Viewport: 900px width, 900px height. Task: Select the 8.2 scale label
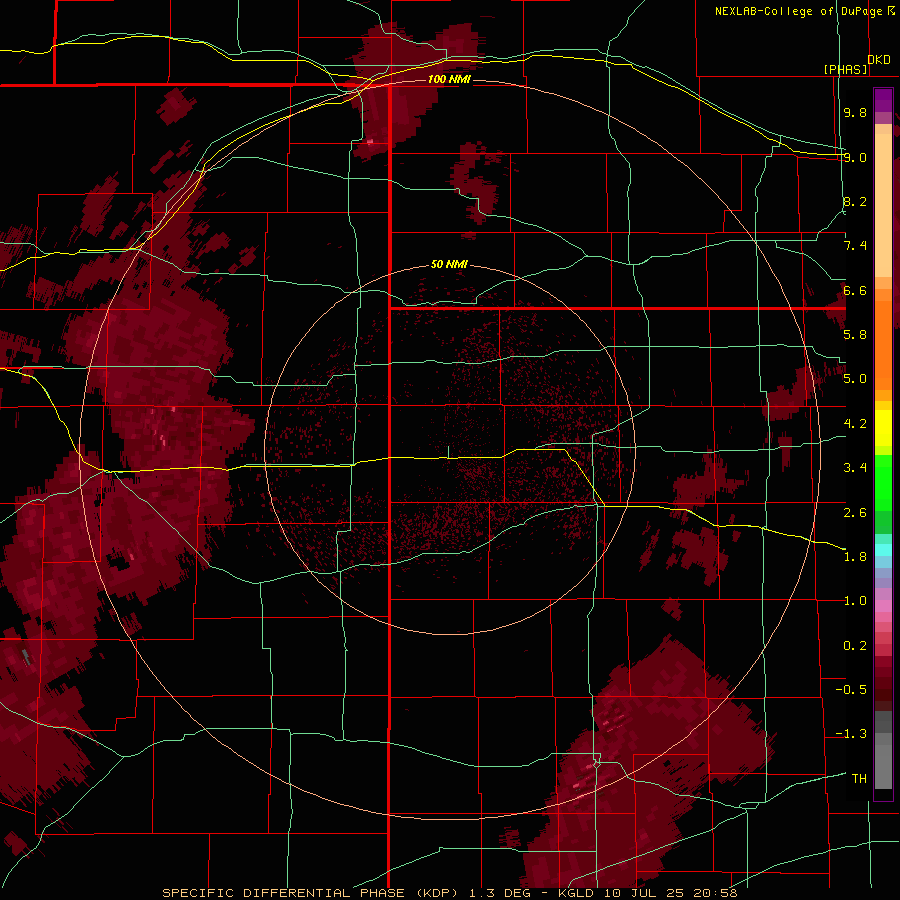[x=855, y=201]
